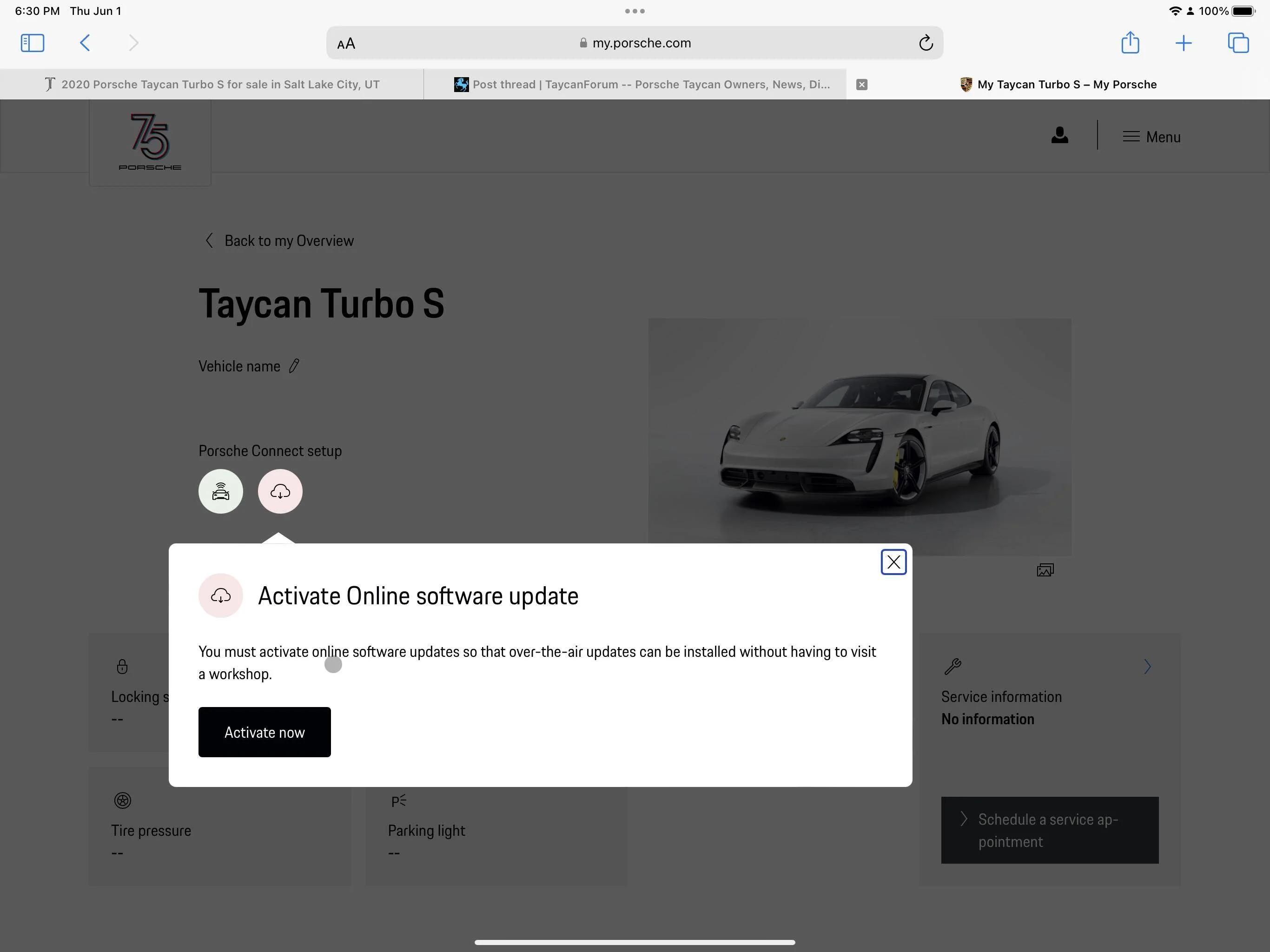Open the vehicle image gallery icon
Image resolution: width=1270 pixels, height=952 pixels.
click(1045, 570)
